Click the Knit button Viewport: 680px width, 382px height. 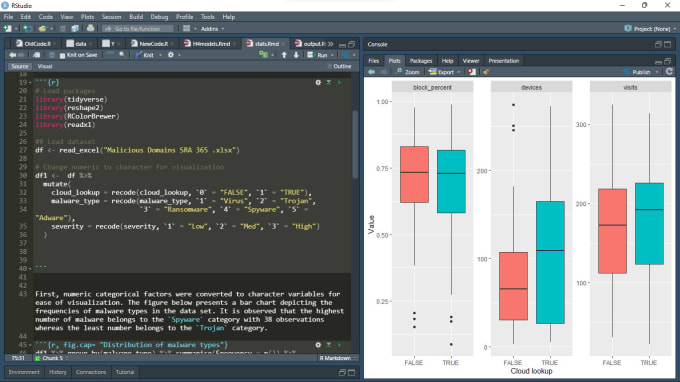(x=144, y=55)
